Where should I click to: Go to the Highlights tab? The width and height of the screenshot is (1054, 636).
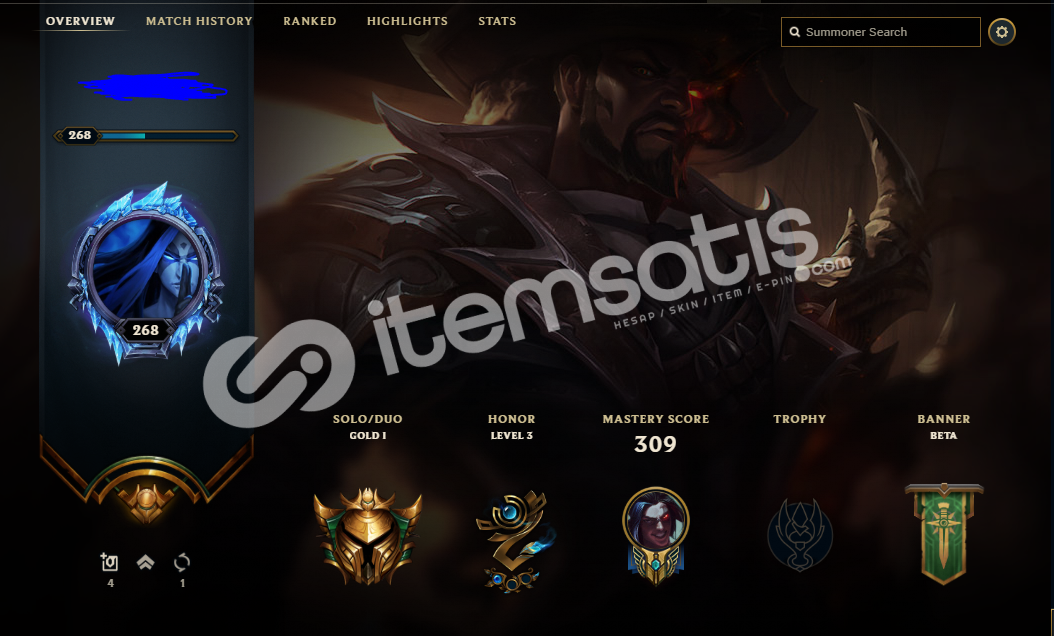(407, 21)
